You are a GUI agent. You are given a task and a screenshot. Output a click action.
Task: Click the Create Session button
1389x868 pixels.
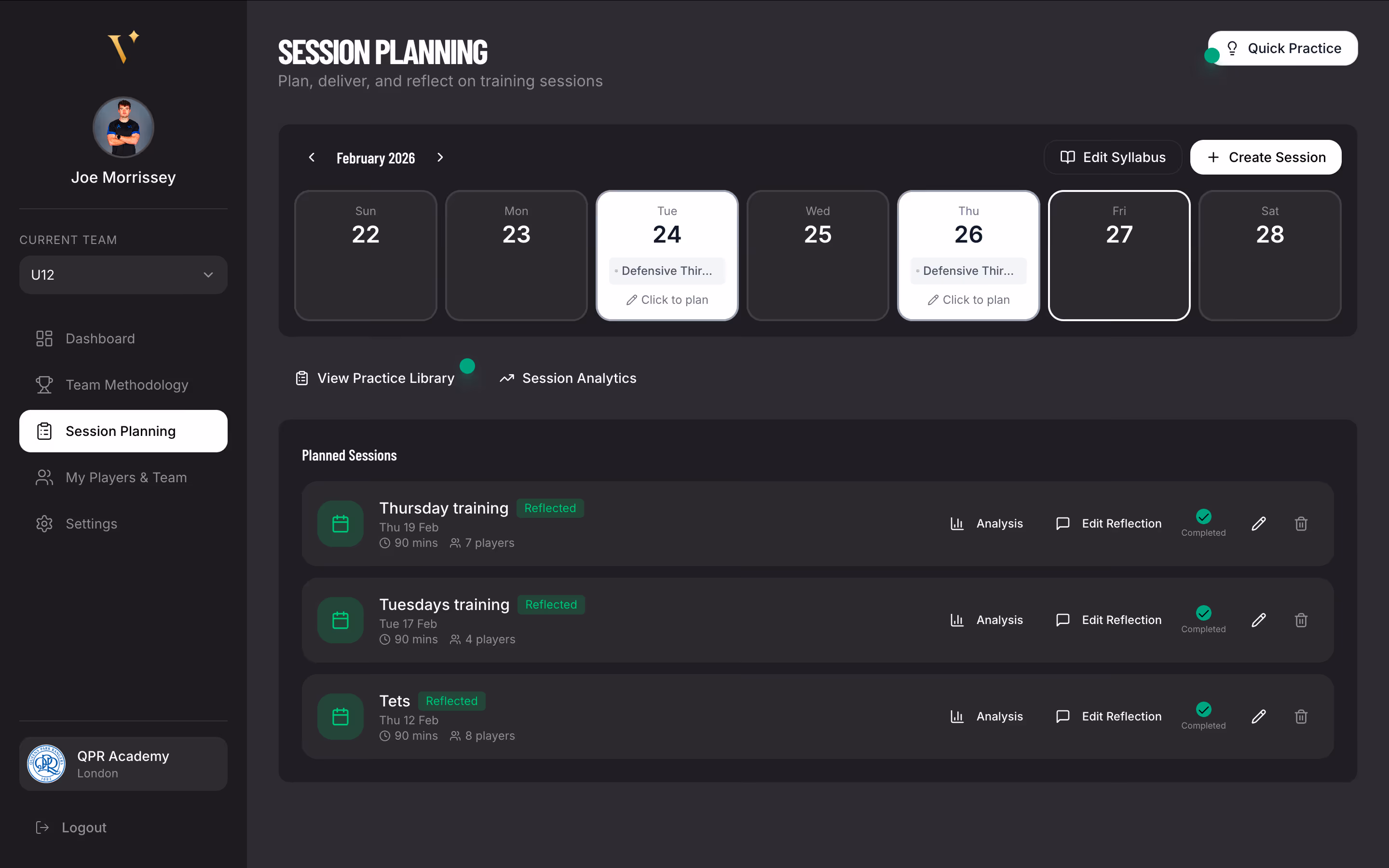tap(1265, 157)
